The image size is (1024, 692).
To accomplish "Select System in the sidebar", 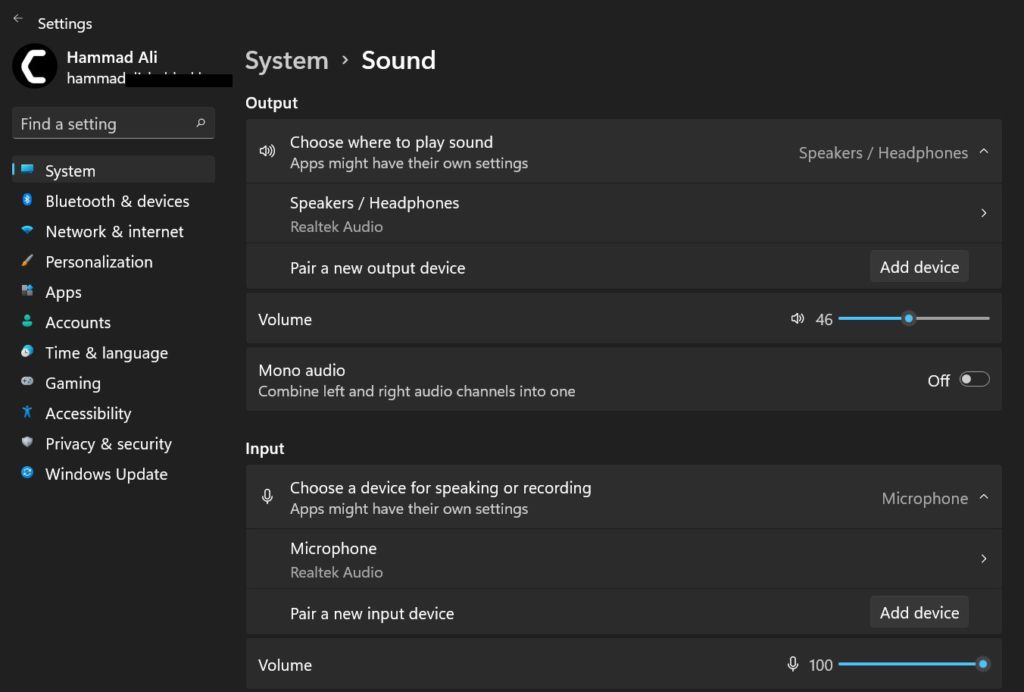I will tap(72, 170).
